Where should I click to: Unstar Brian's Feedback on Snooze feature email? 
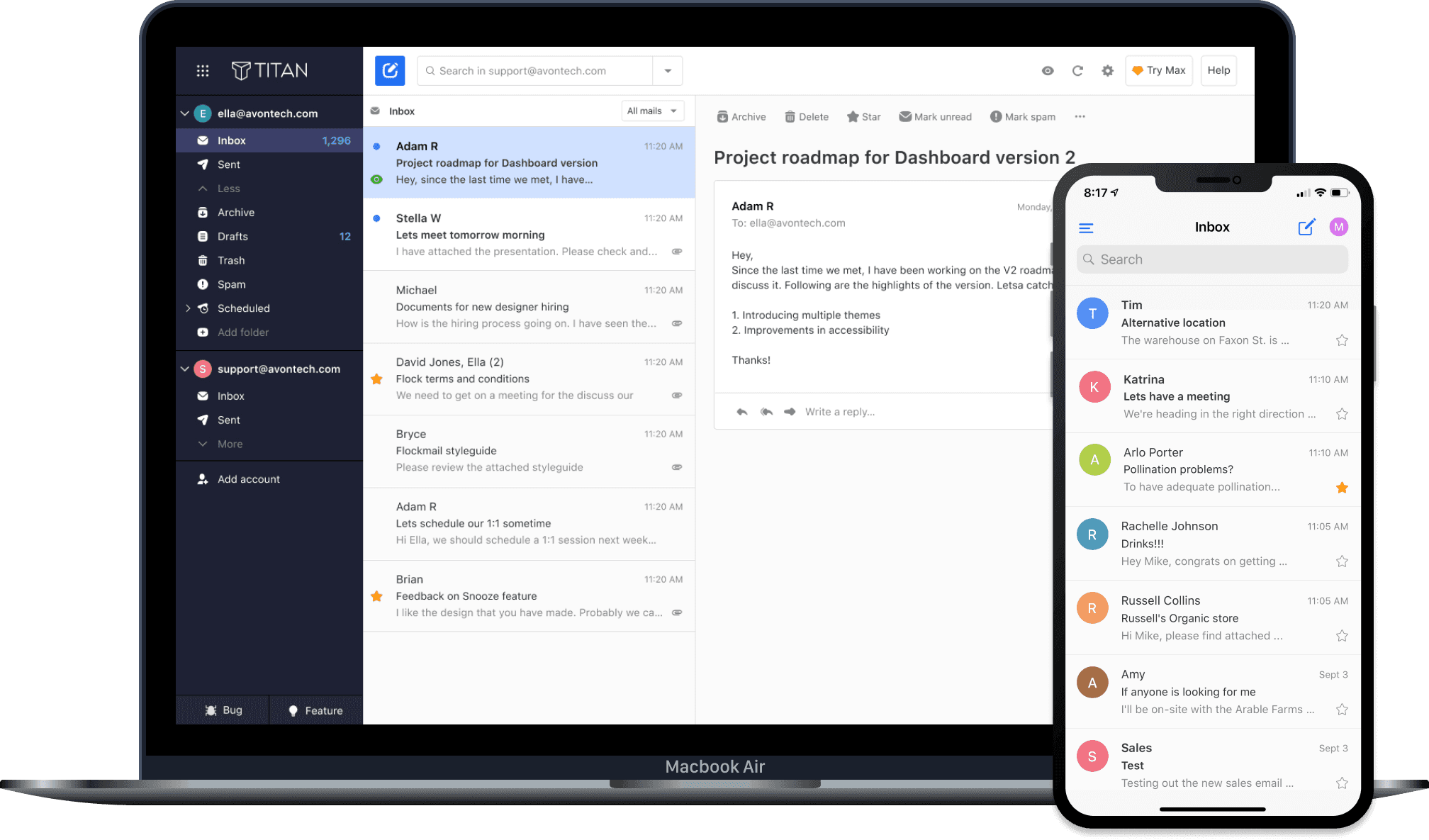click(376, 597)
